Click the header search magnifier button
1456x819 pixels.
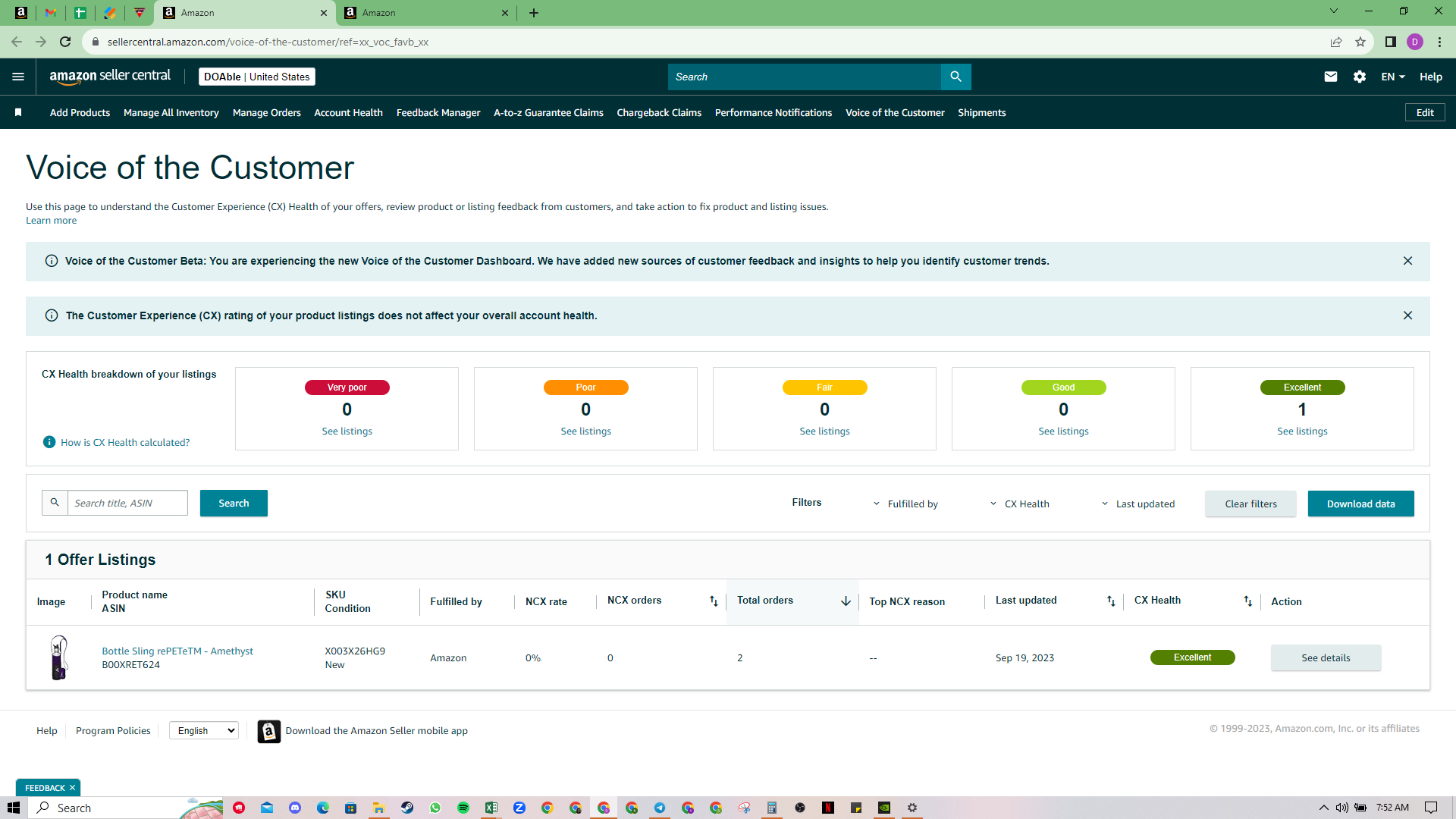[955, 77]
